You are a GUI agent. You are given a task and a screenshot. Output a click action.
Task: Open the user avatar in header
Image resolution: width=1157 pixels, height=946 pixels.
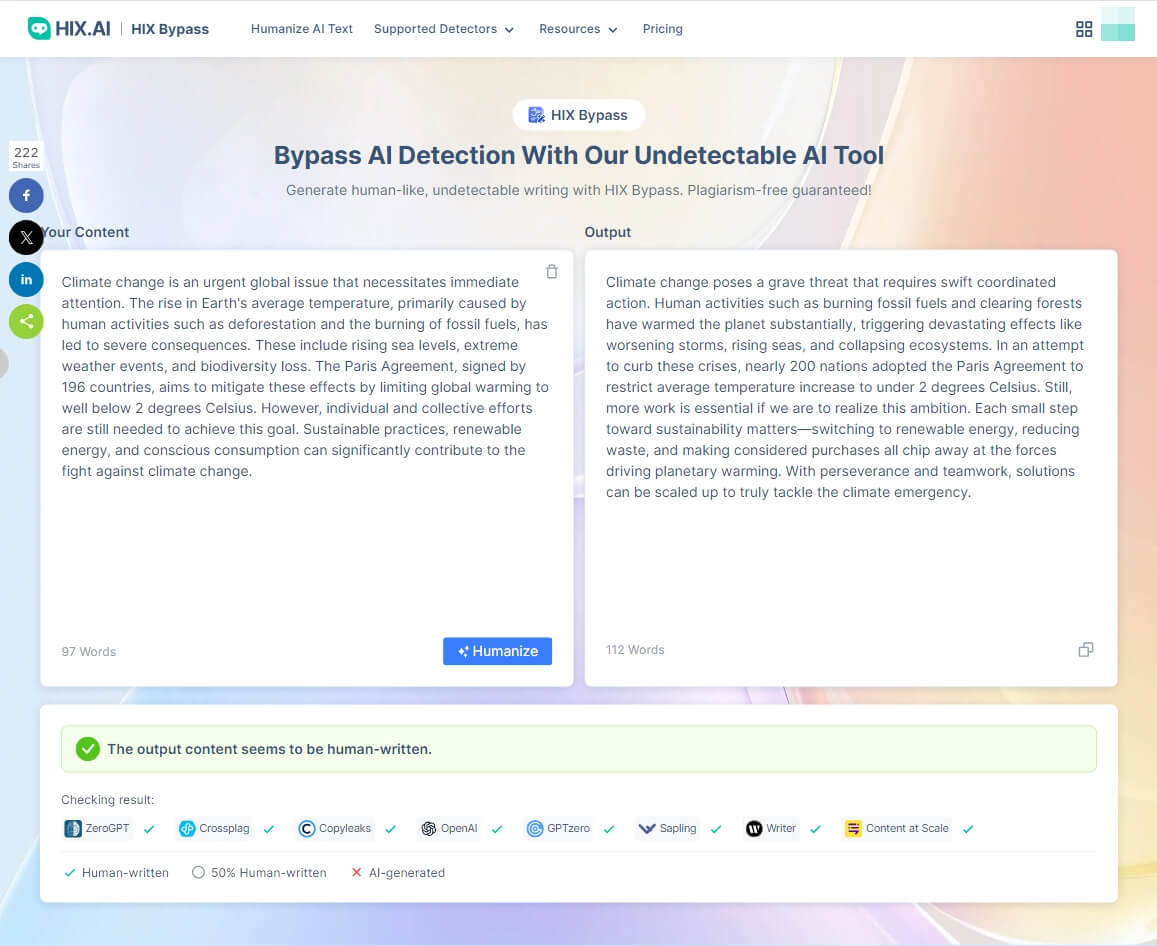click(x=1117, y=24)
